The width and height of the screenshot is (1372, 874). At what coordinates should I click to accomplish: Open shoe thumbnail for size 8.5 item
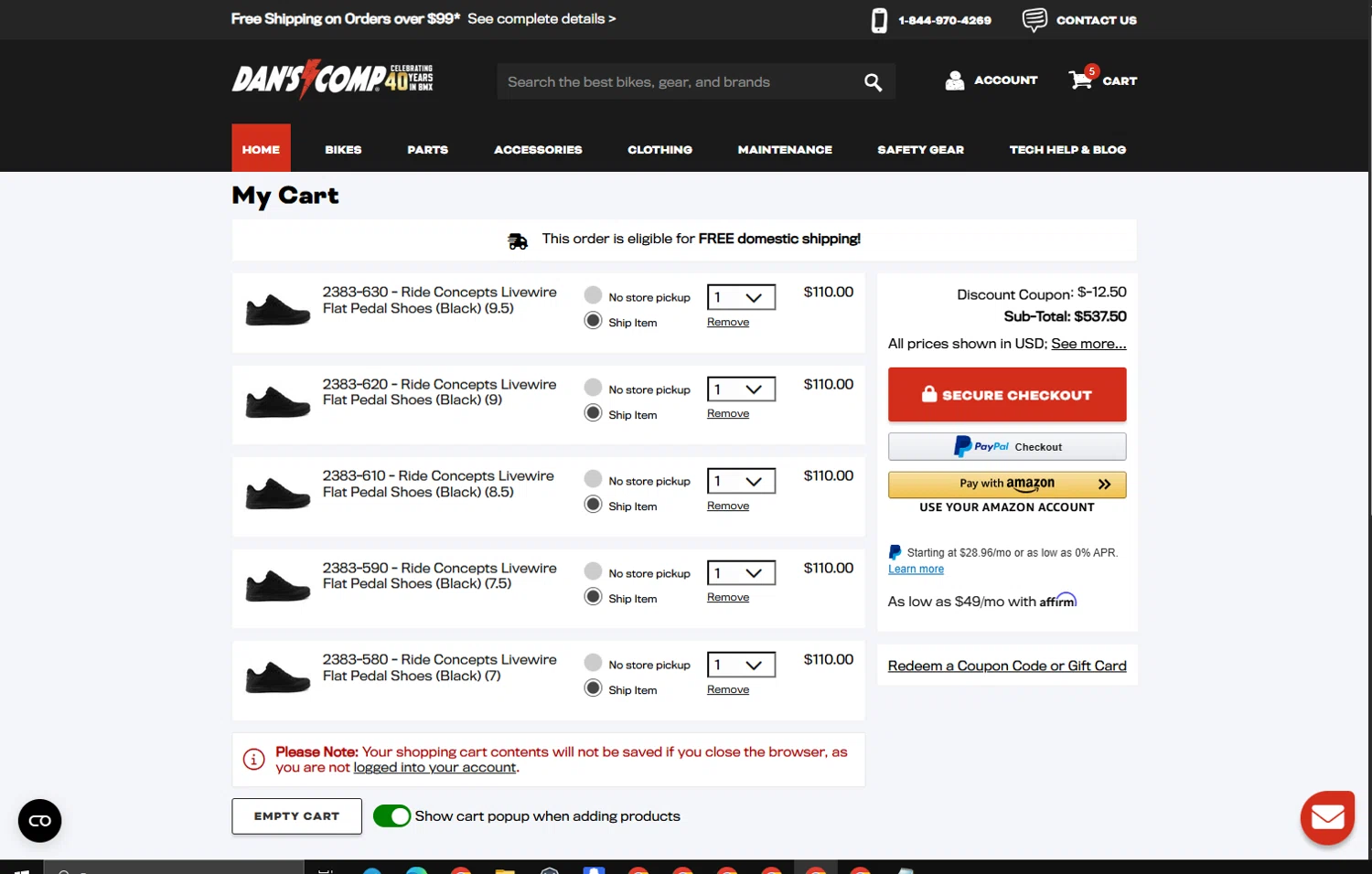[x=278, y=494]
